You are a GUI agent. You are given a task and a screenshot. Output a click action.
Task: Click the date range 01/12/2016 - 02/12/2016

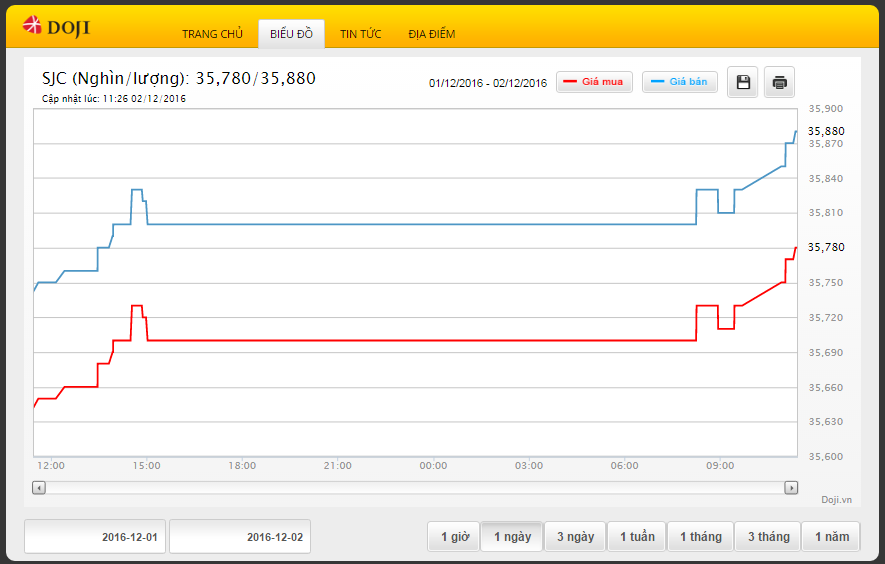coord(488,83)
